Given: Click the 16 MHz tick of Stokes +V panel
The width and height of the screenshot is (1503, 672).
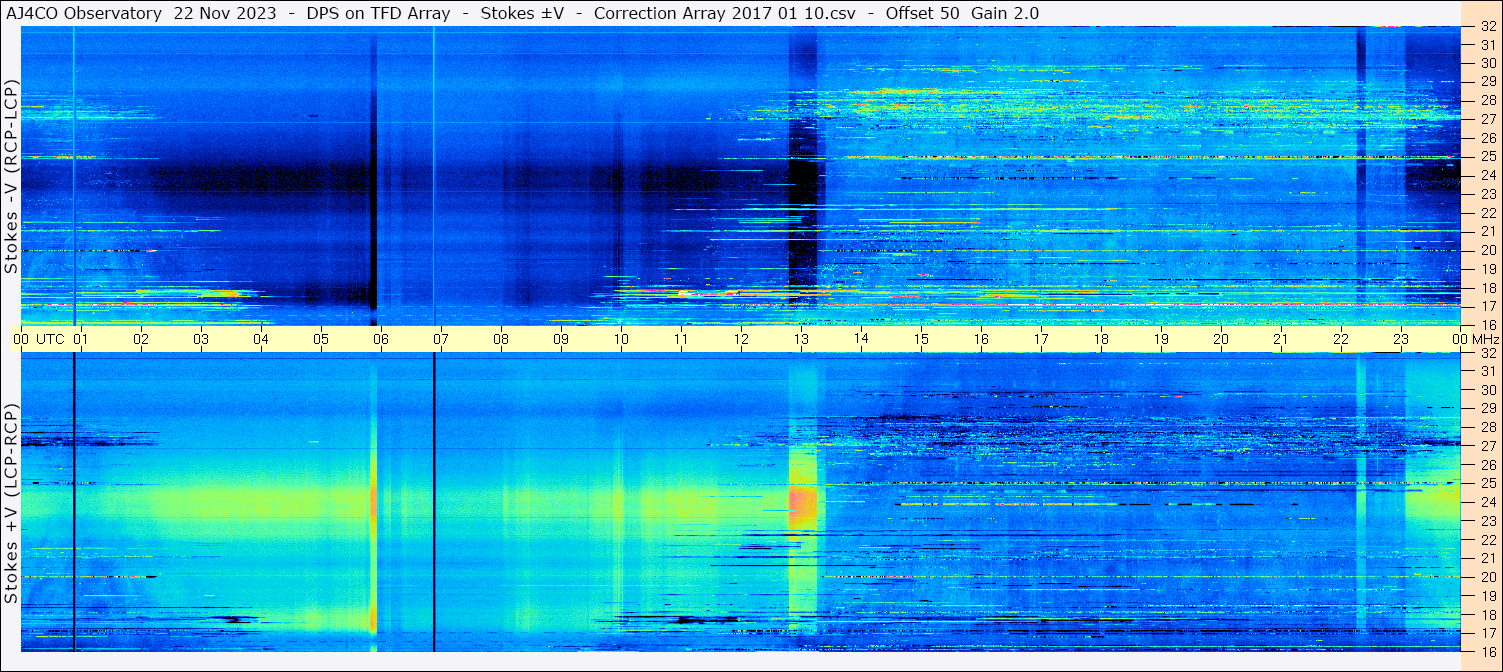Looking at the screenshot, I should pos(1488,650).
